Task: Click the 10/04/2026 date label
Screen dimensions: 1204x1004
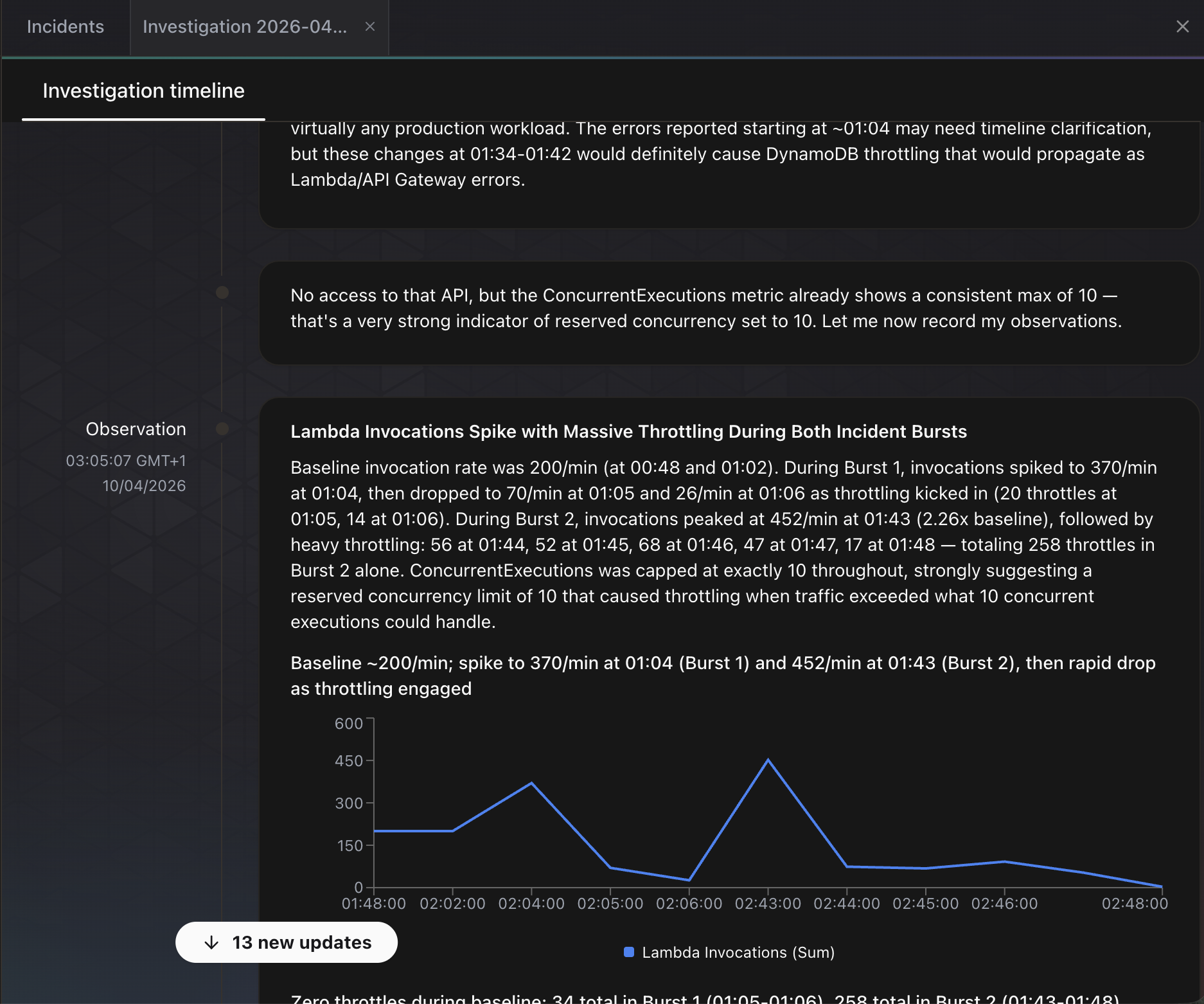Action: pyautogui.click(x=144, y=486)
